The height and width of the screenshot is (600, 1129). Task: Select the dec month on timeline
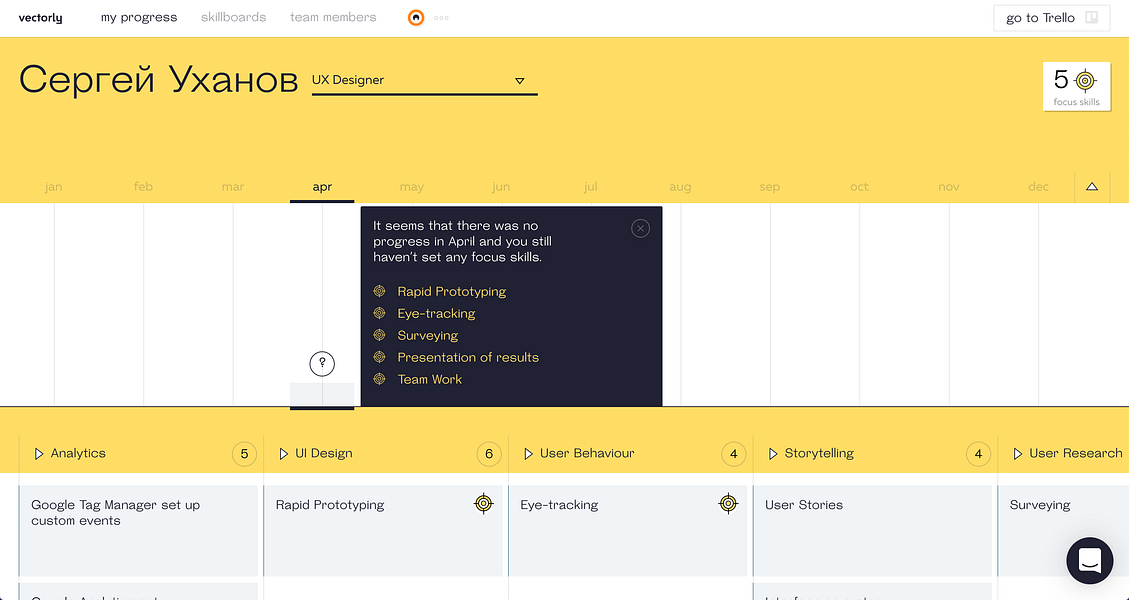click(1038, 187)
